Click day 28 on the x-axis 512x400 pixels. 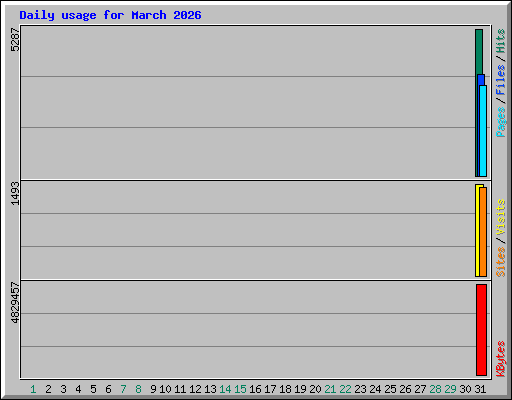pyautogui.click(x=435, y=389)
